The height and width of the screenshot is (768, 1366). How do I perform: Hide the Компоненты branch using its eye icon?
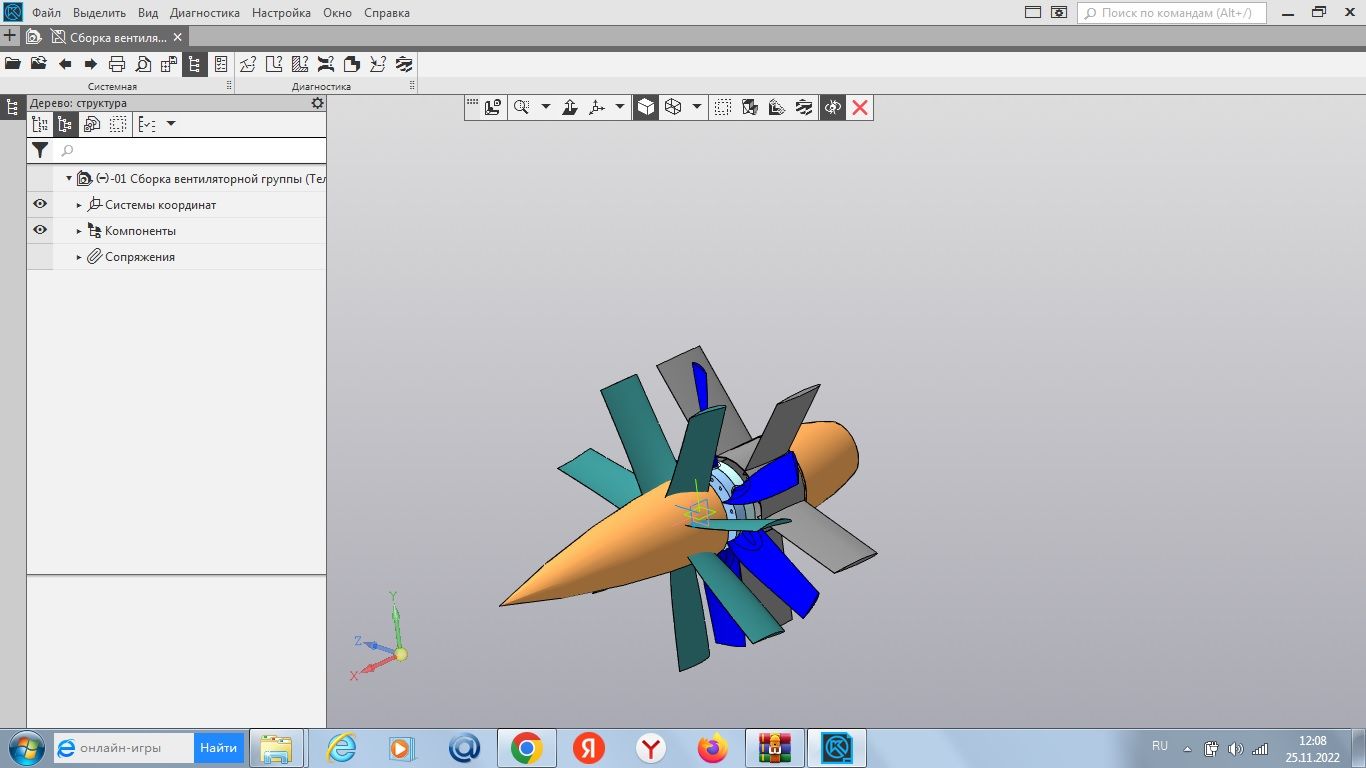point(40,230)
